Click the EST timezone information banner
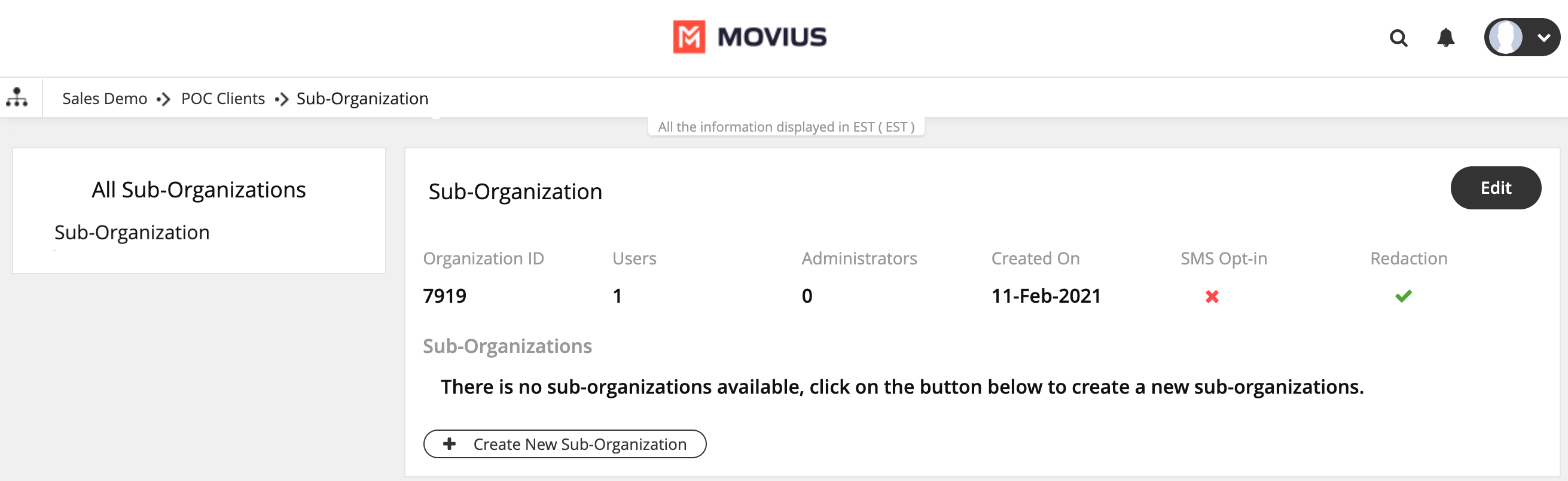The image size is (1568, 481). click(x=786, y=127)
